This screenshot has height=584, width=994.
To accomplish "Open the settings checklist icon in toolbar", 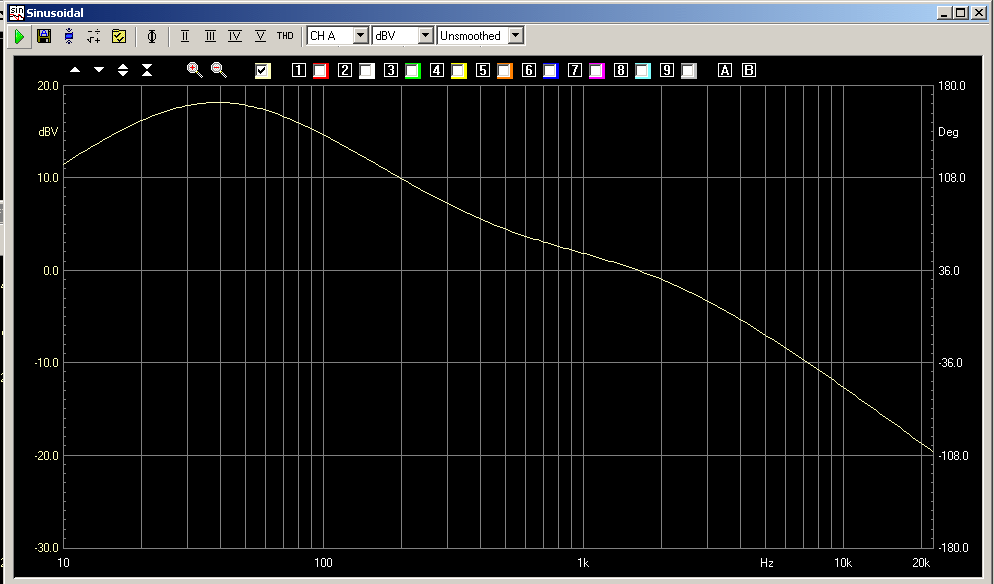I will [x=119, y=36].
